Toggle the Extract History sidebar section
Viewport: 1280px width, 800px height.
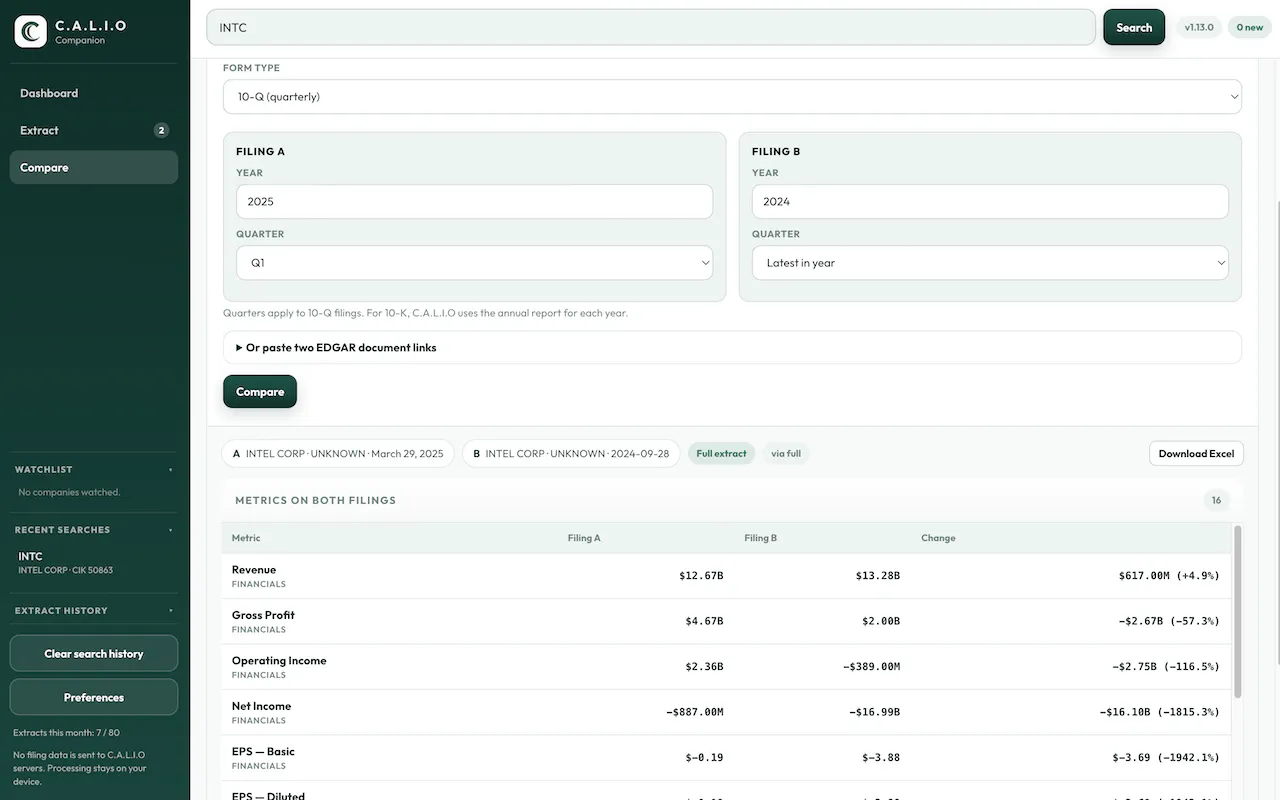pos(94,610)
